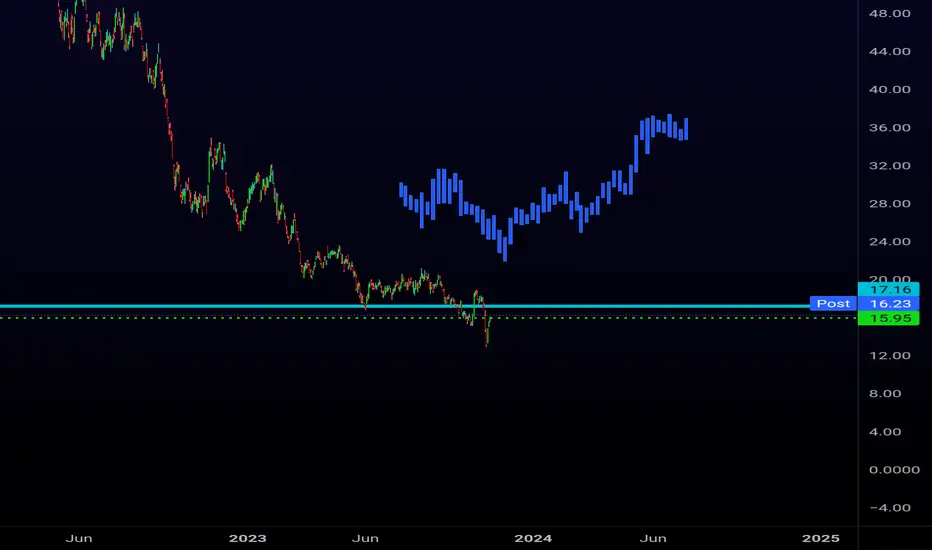
Task: Click the Jun label after 2024
Action: click(653, 538)
